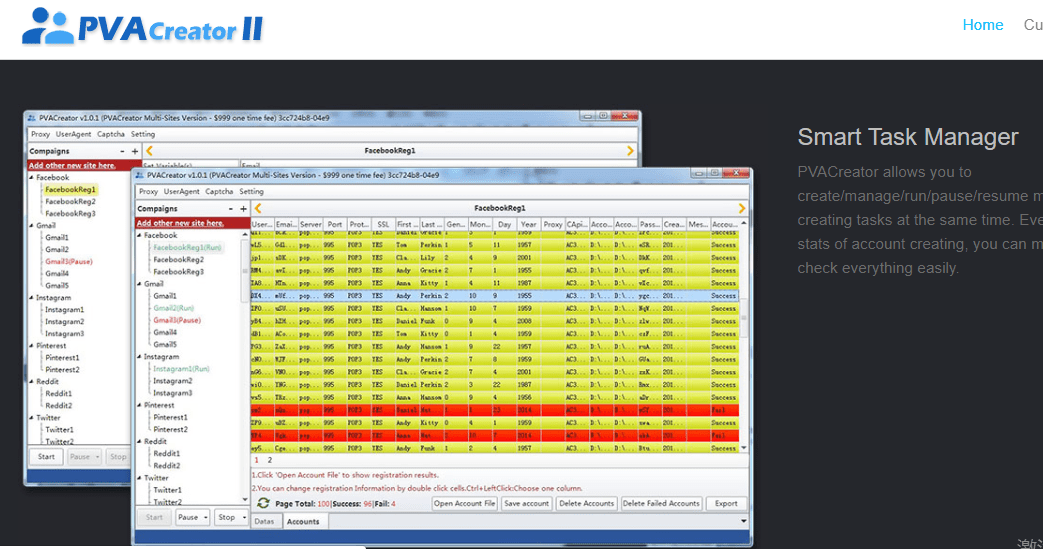Select the blue highlighted Andy Perkin row

pos(494,295)
